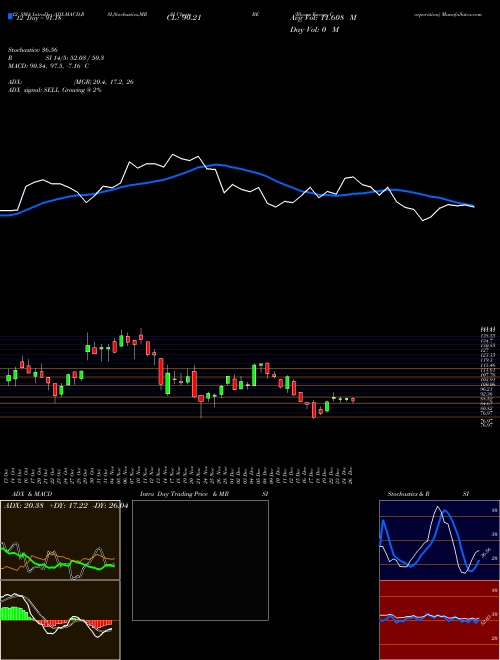Open the MACD histogram chart panel
Screen dimensions: 500x660
[60, 620]
